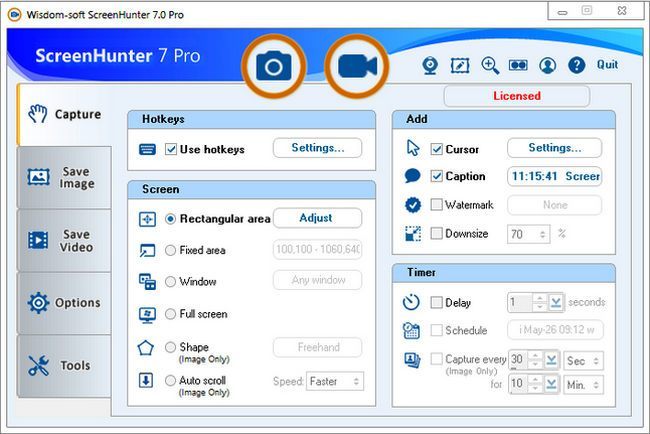Image resolution: width=650 pixels, height=434 pixels.
Task: Click the watermark badge icon
Action: (413, 205)
